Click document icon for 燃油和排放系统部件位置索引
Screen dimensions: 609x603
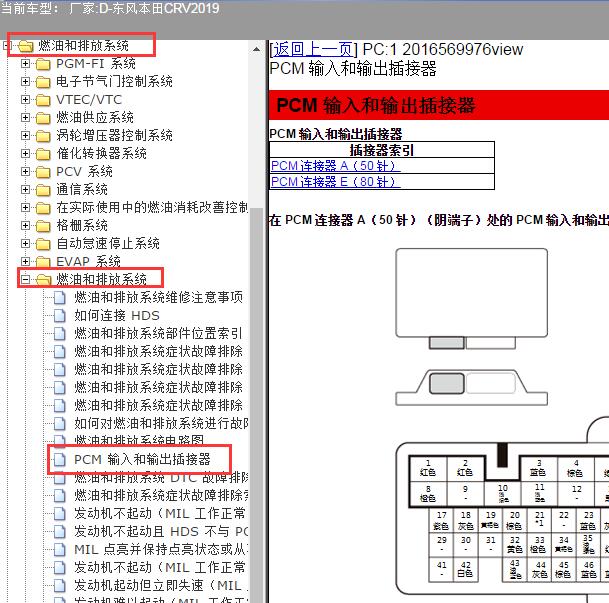(x=59, y=334)
